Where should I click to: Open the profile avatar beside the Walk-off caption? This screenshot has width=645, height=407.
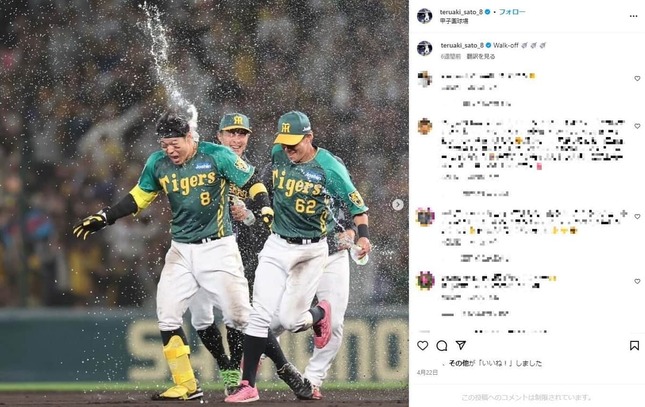point(425,48)
